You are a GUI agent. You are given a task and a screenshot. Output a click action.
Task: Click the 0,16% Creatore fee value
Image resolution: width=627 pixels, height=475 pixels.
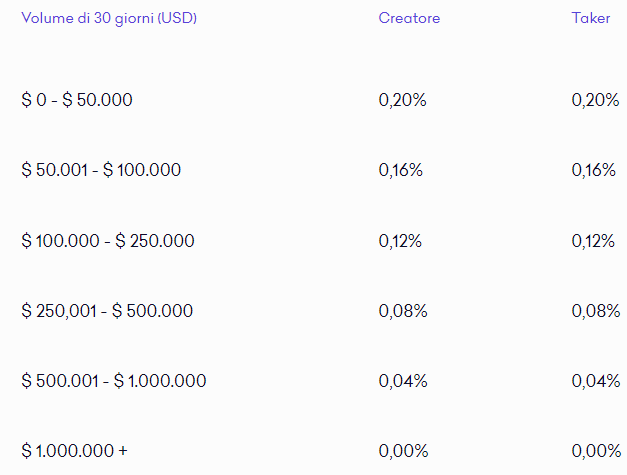(401, 170)
